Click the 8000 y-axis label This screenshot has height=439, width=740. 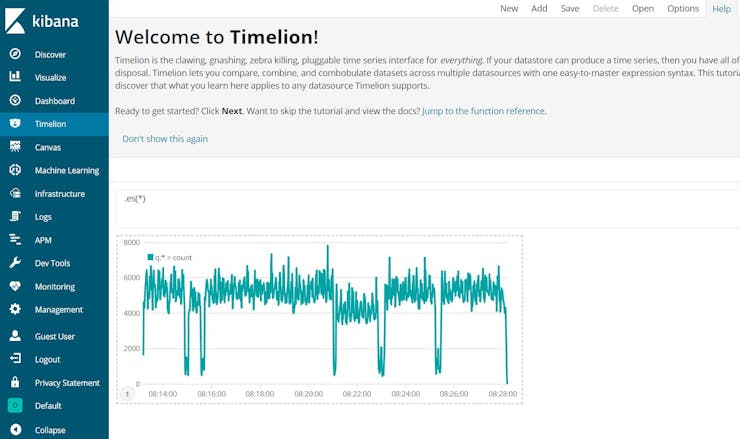[x=132, y=243]
